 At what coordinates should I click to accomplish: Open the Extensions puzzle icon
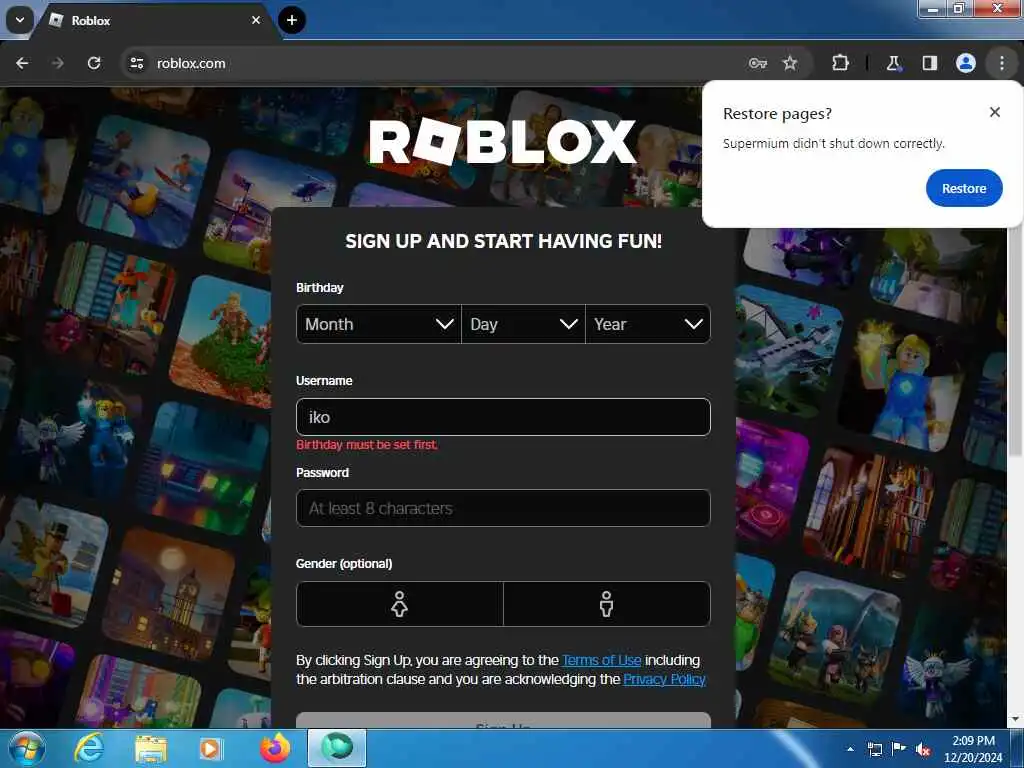pyautogui.click(x=840, y=63)
